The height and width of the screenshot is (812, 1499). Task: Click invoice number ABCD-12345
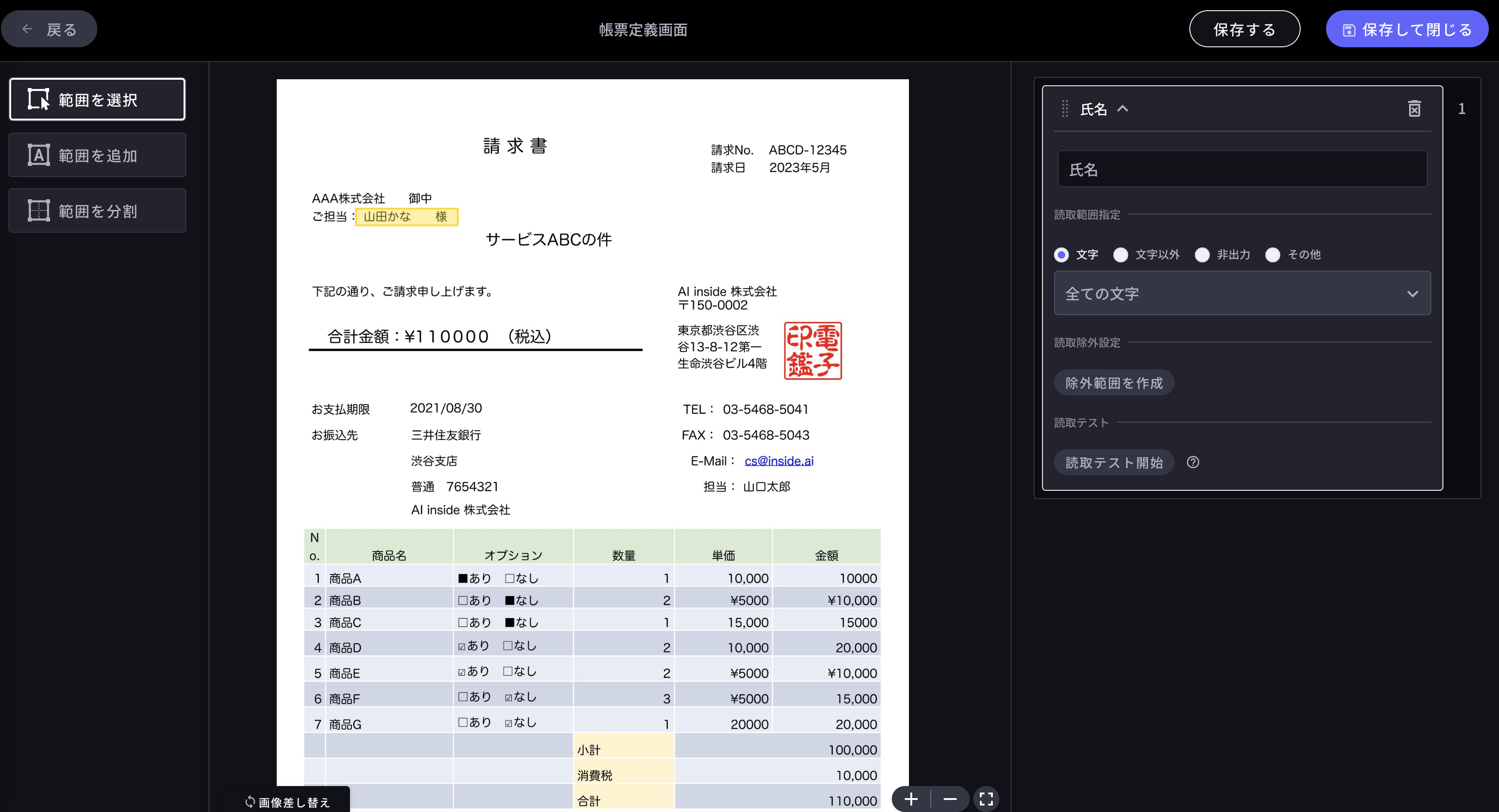pyautogui.click(x=807, y=150)
